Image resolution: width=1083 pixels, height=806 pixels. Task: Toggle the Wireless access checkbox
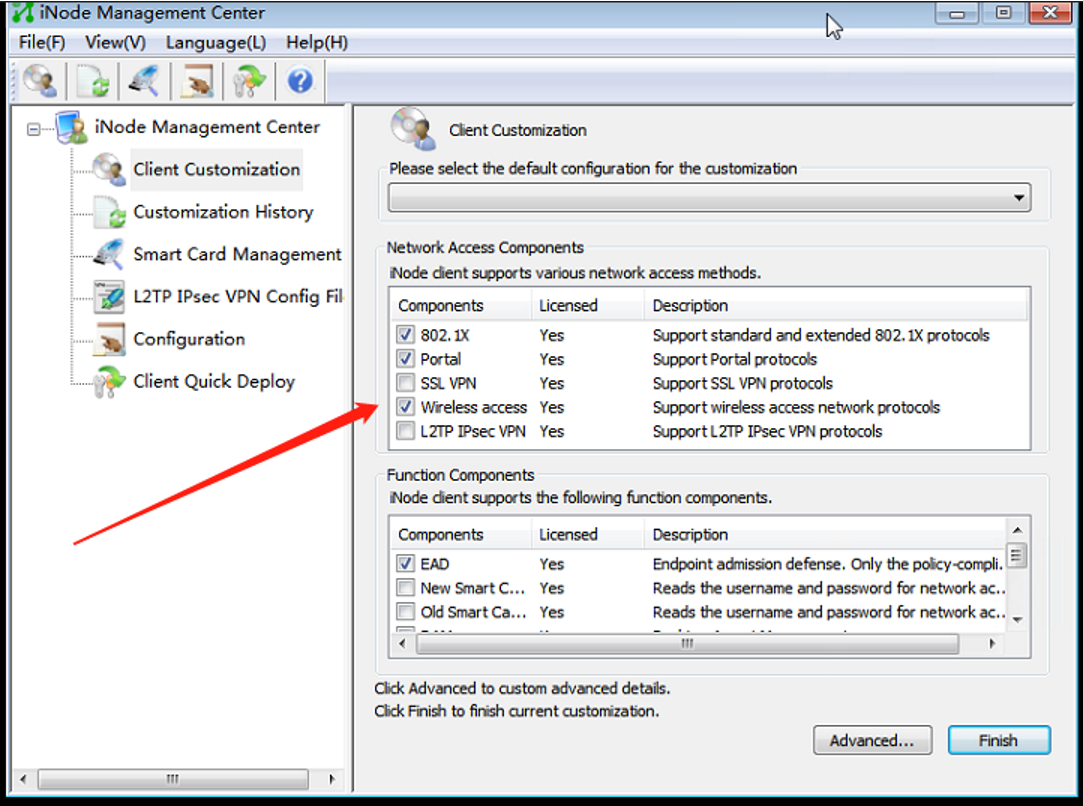pos(405,407)
